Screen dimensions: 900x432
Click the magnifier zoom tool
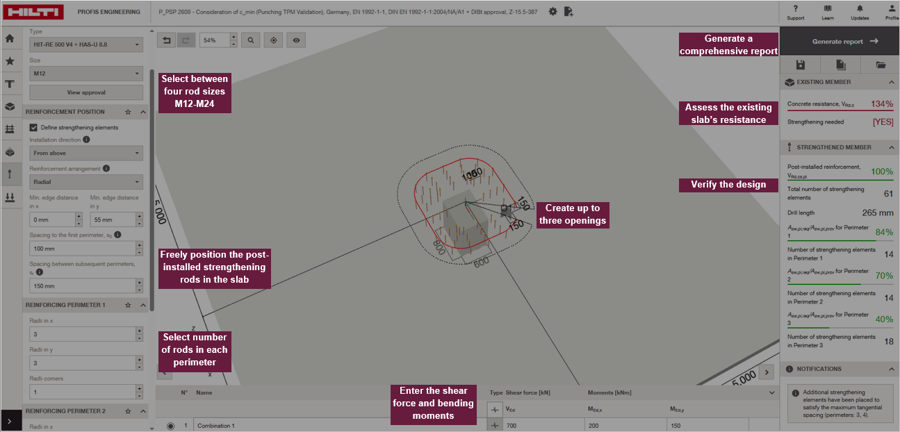(x=251, y=41)
